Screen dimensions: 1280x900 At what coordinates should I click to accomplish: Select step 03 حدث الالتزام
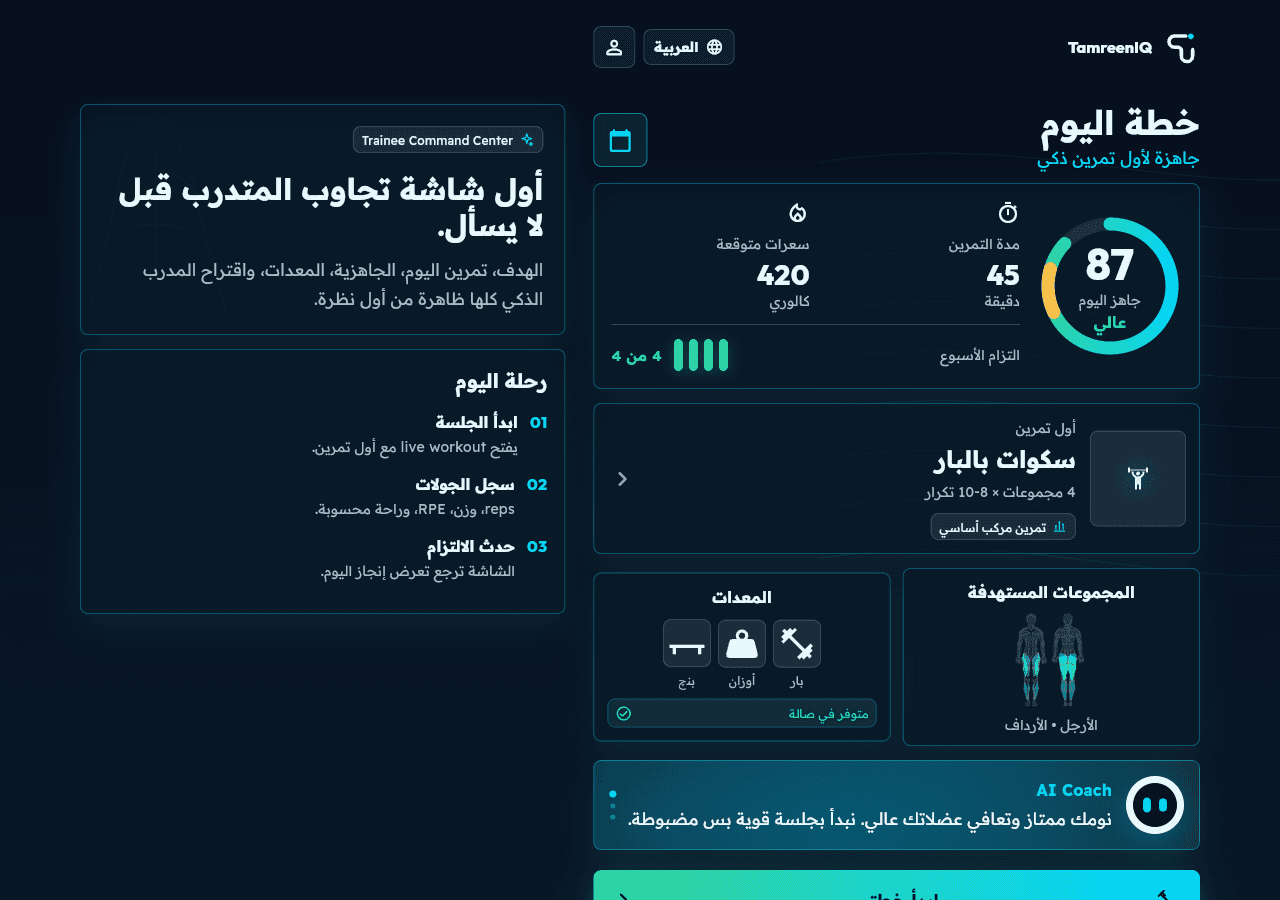(433, 558)
